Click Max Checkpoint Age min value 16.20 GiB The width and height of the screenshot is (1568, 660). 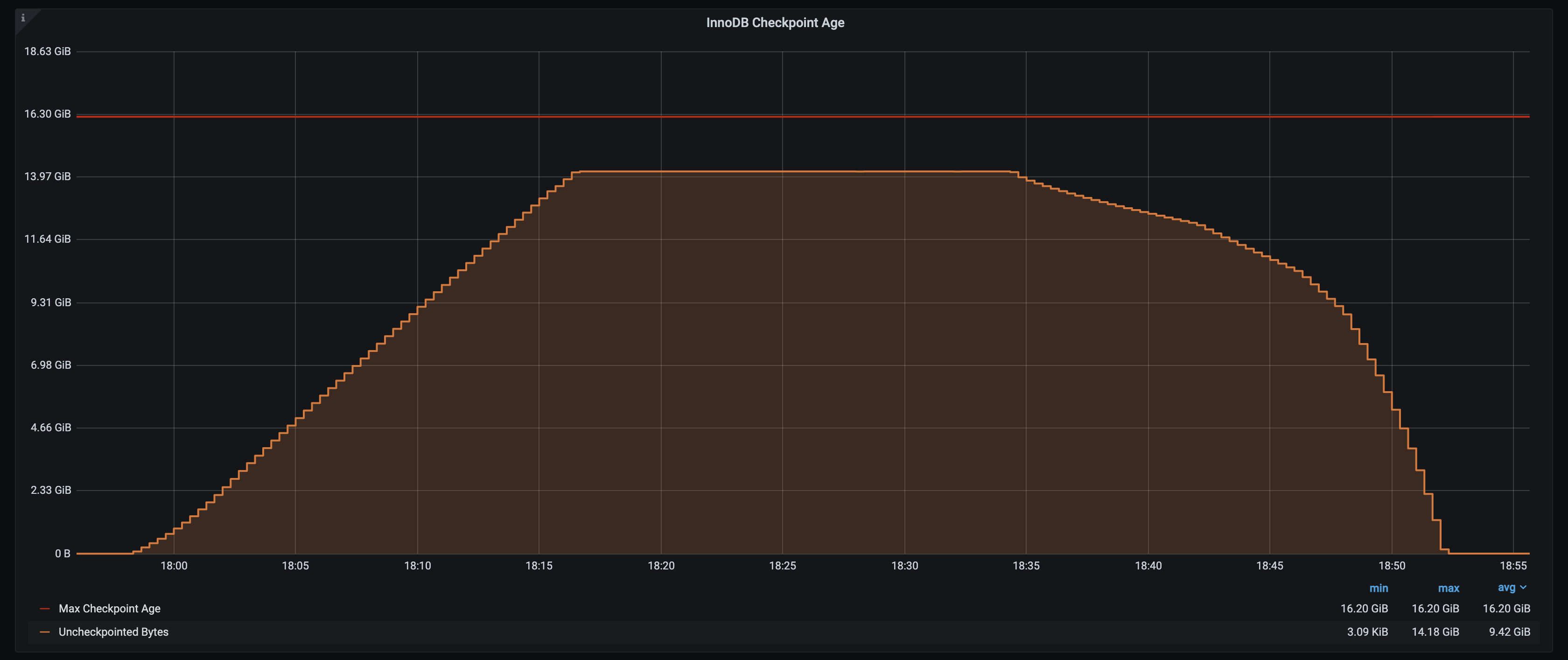(1364, 608)
